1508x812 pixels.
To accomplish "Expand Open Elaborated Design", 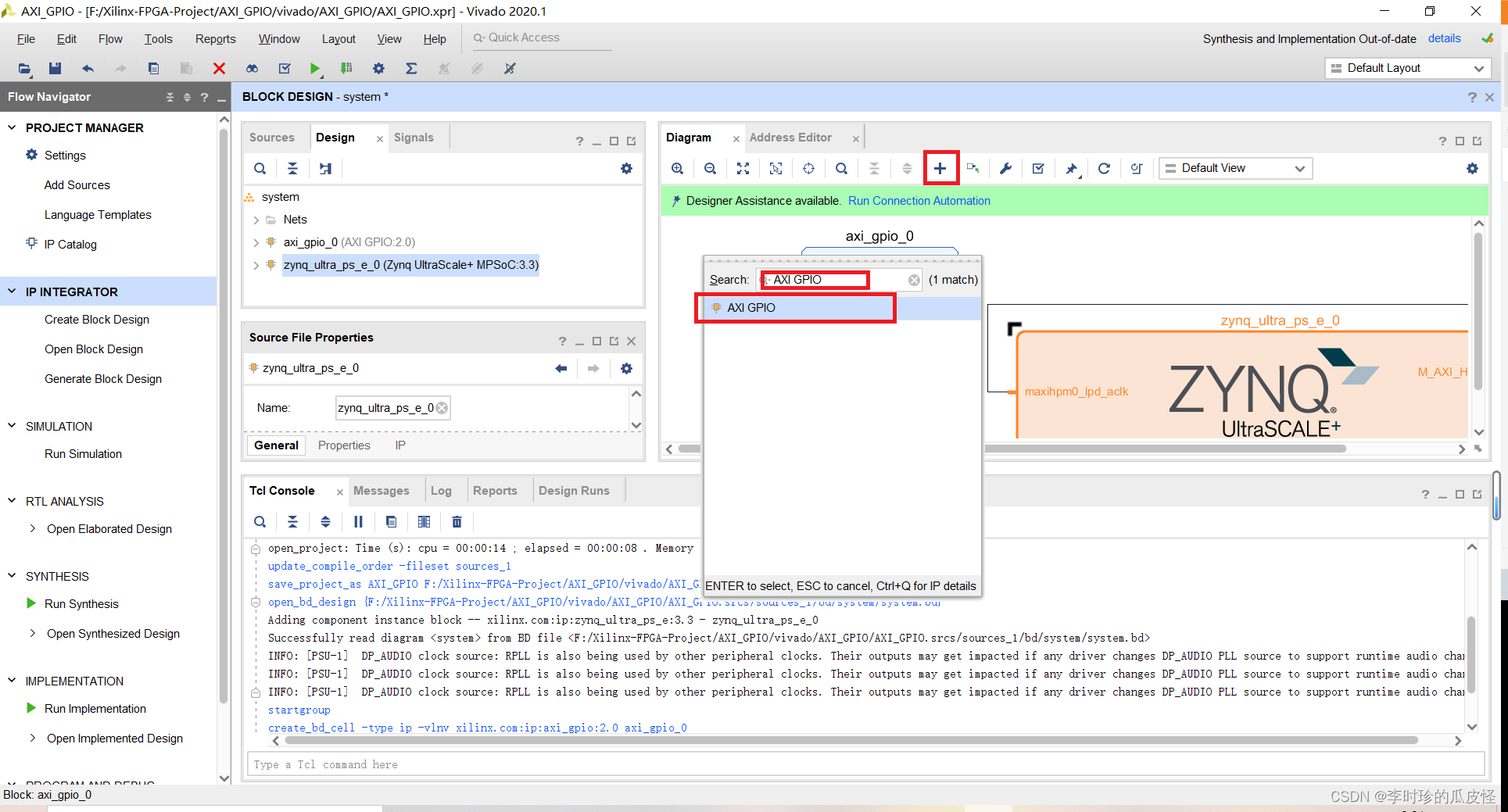I will [x=32, y=528].
